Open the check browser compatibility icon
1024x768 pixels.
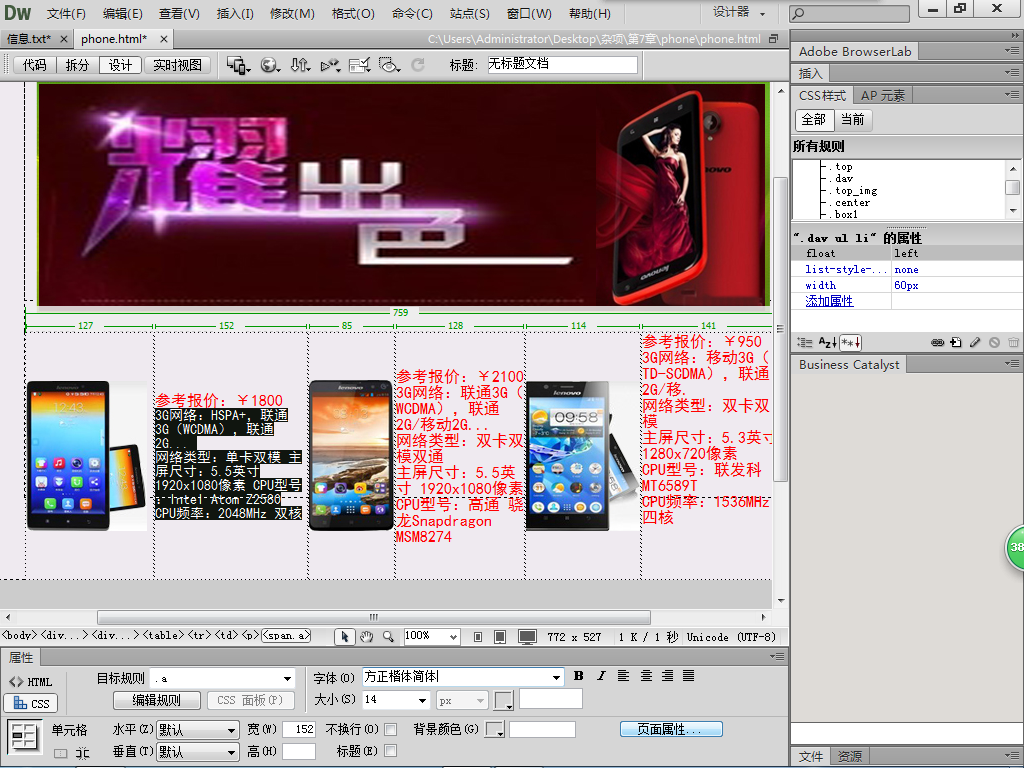click(359, 65)
